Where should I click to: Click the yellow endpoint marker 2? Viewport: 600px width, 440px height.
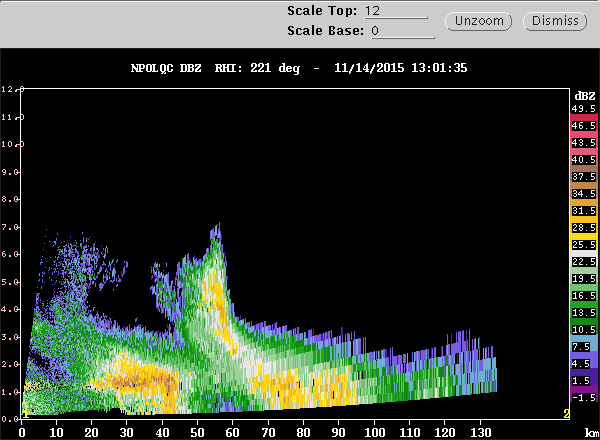[567, 413]
